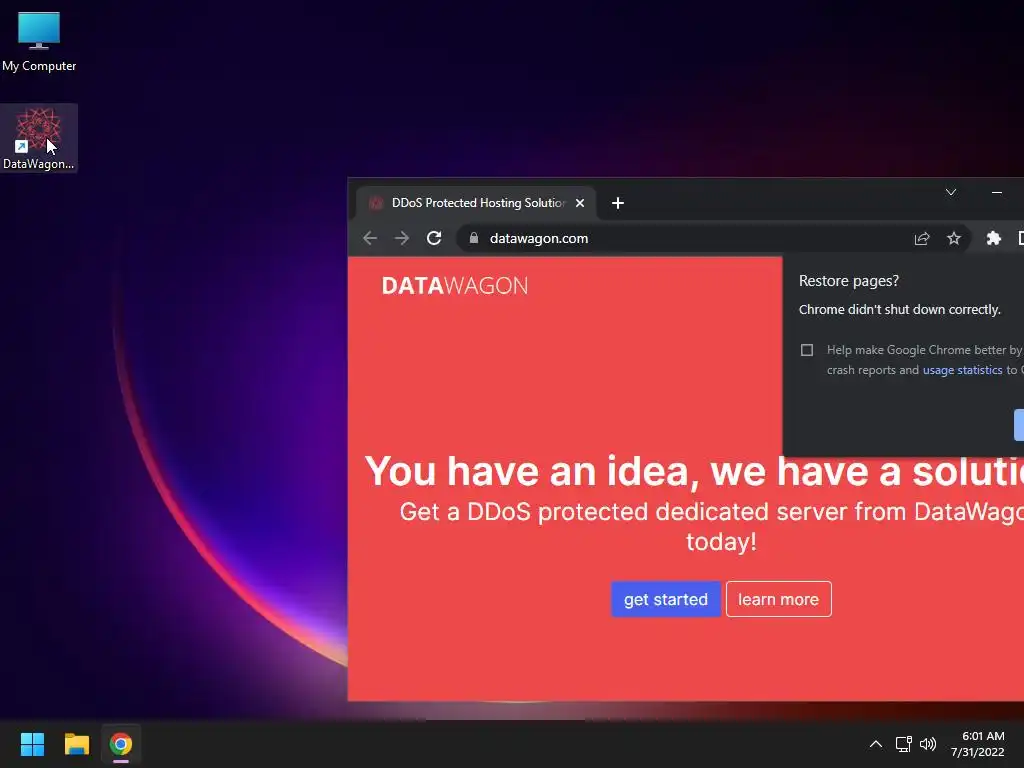Share this page using the share icon
The height and width of the screenshot is (768, 1024).
point(921,238)
